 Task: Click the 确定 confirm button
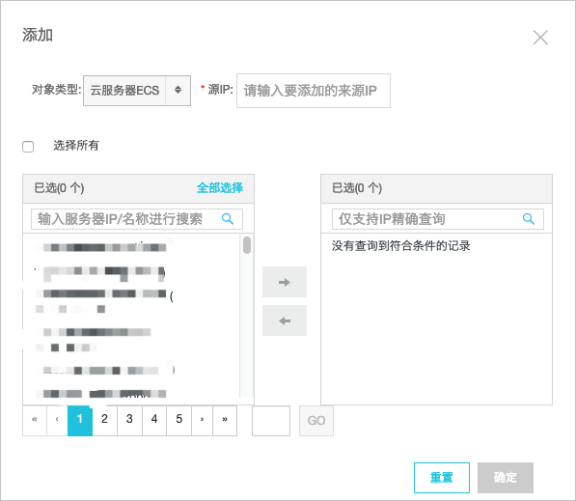click(x=505, y=477)
